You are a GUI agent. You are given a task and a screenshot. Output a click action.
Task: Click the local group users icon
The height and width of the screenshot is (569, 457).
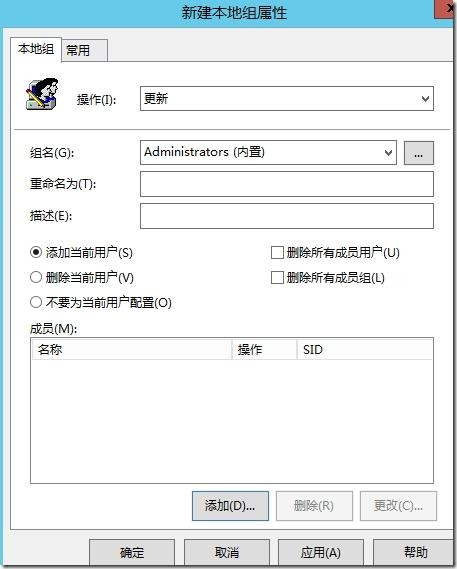(x=41, y=94)
